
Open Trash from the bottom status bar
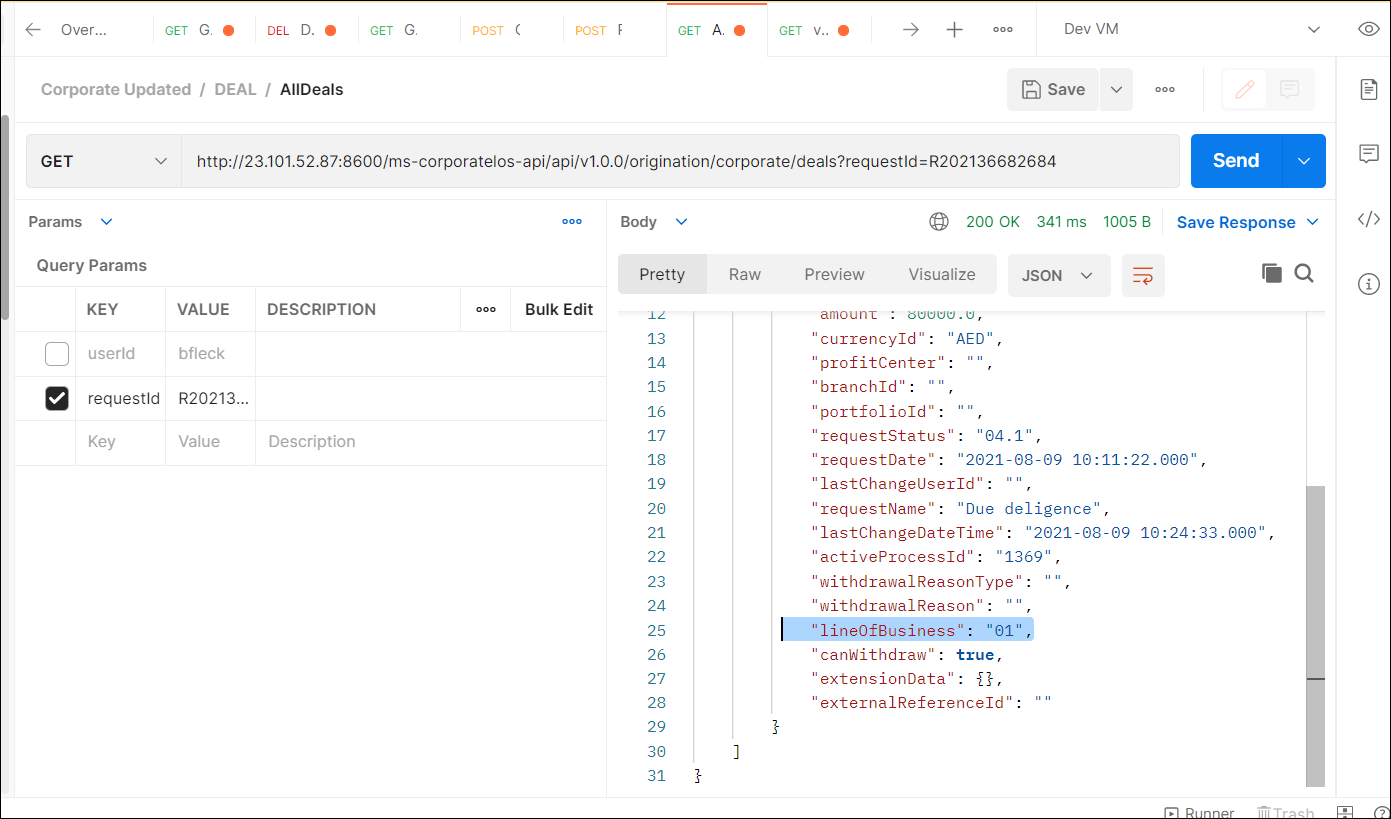tap(1286, 812)
